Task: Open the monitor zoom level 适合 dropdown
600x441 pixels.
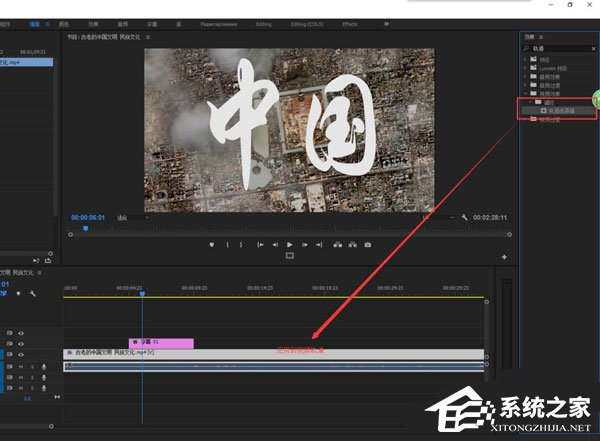Action: (133, 218)
